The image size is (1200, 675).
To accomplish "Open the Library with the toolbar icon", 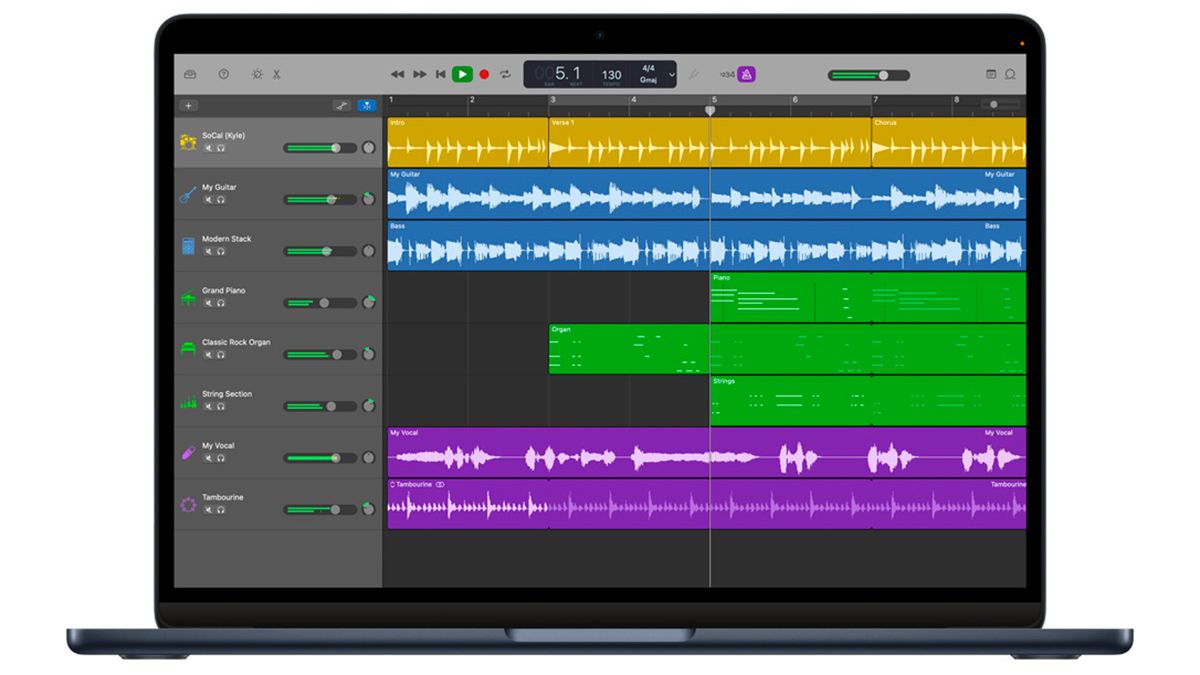I will coord(192,74).
